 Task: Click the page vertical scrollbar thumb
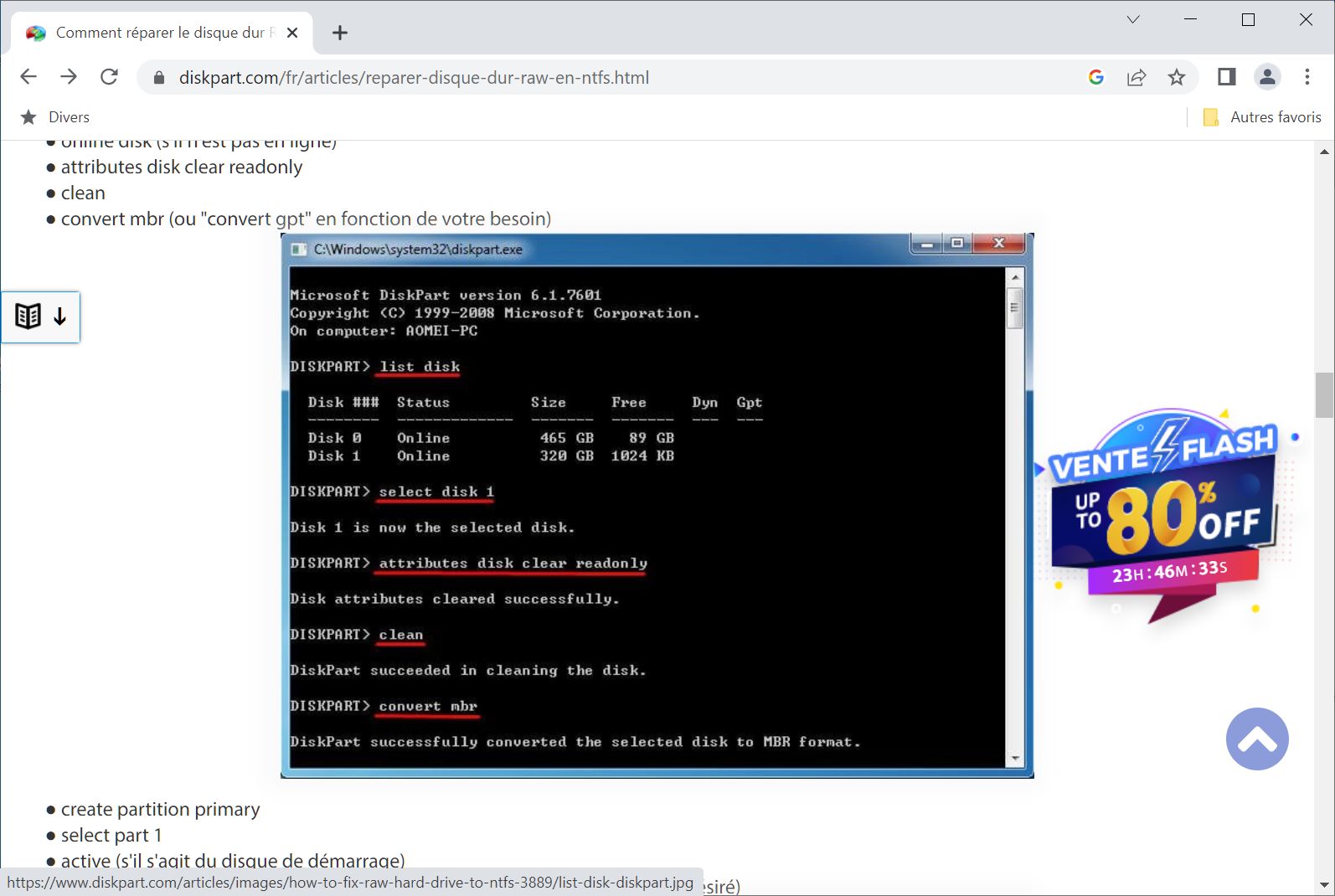(1324, 394)
